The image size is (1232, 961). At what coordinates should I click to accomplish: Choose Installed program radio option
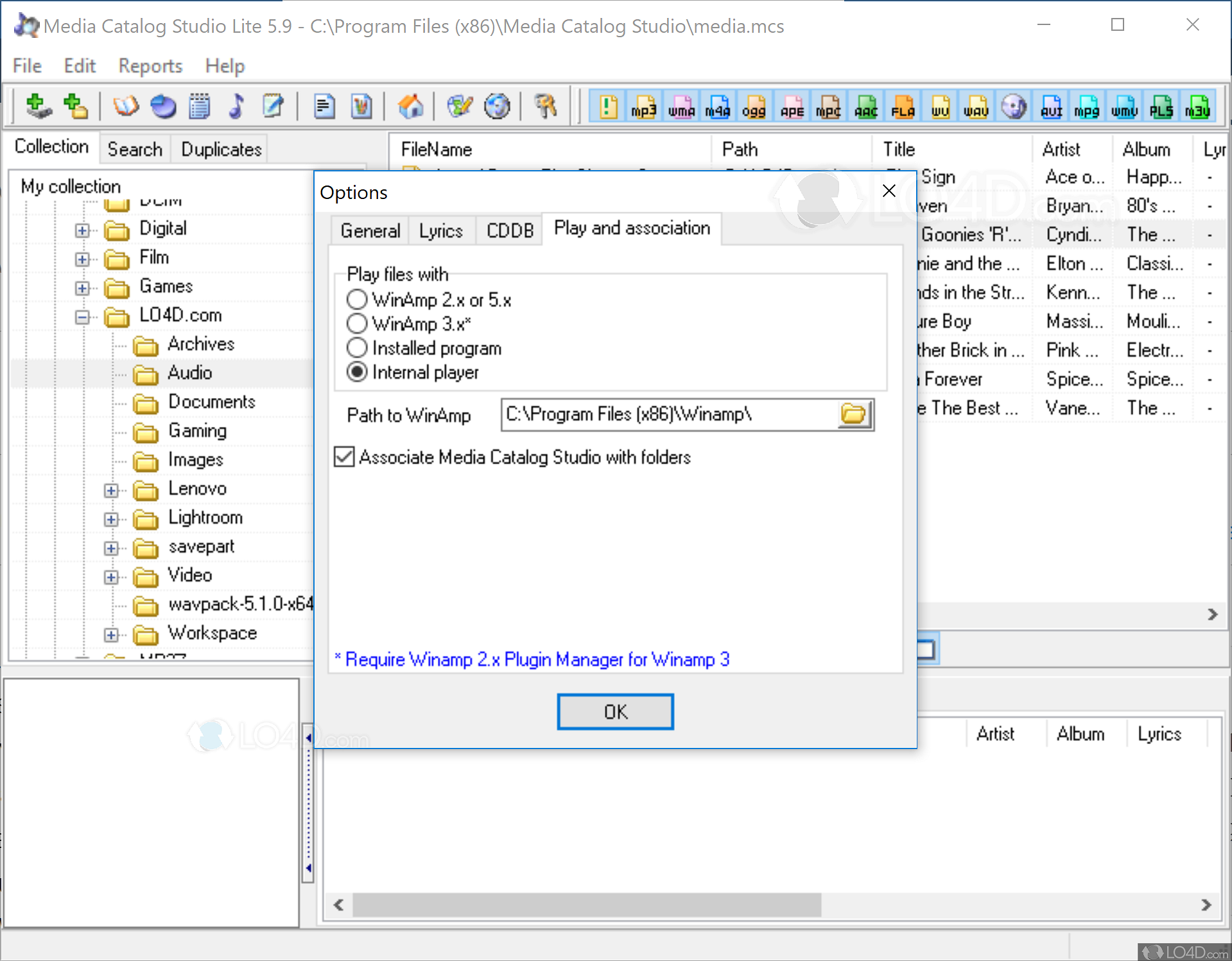[357, 348]
